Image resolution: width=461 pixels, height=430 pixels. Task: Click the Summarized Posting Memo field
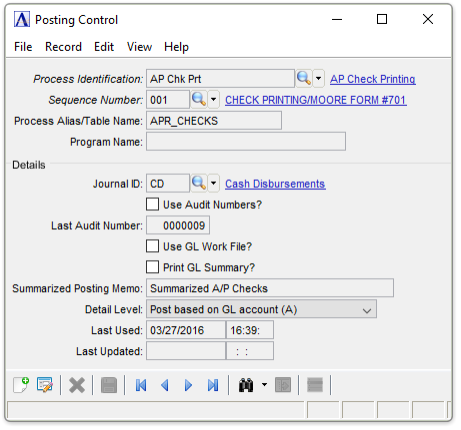[x=270, y=288]
